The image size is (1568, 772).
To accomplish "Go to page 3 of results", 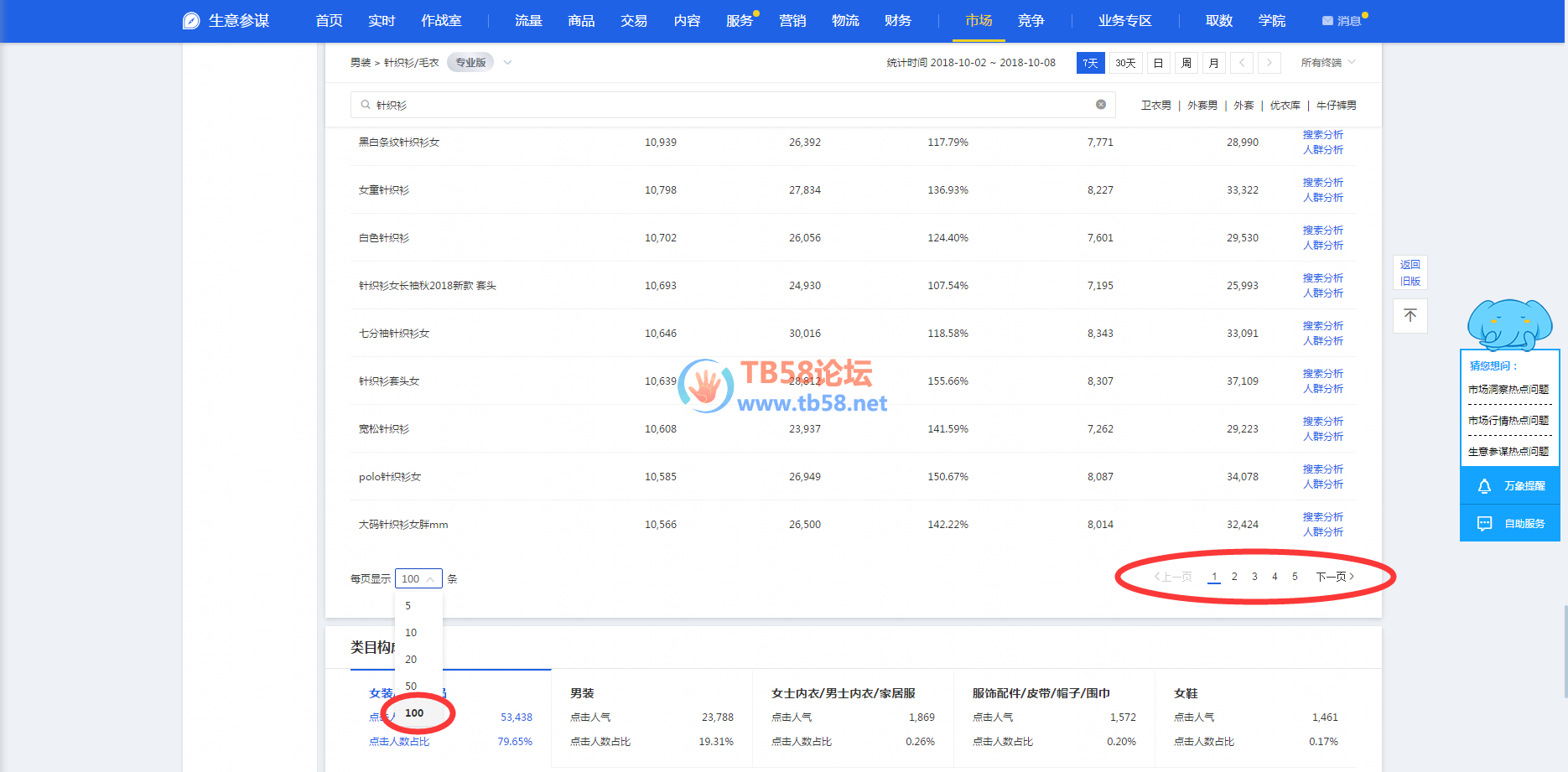I will pyautogui.click(x=1254, y=577).
